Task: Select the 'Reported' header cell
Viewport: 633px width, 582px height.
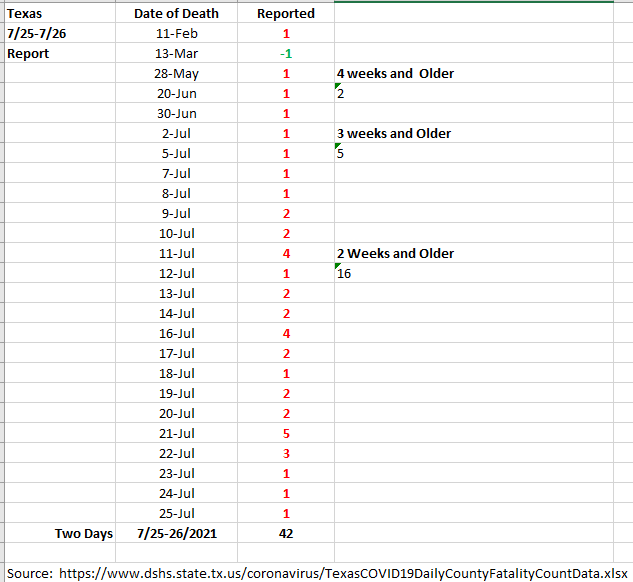Action: [286, 13]
